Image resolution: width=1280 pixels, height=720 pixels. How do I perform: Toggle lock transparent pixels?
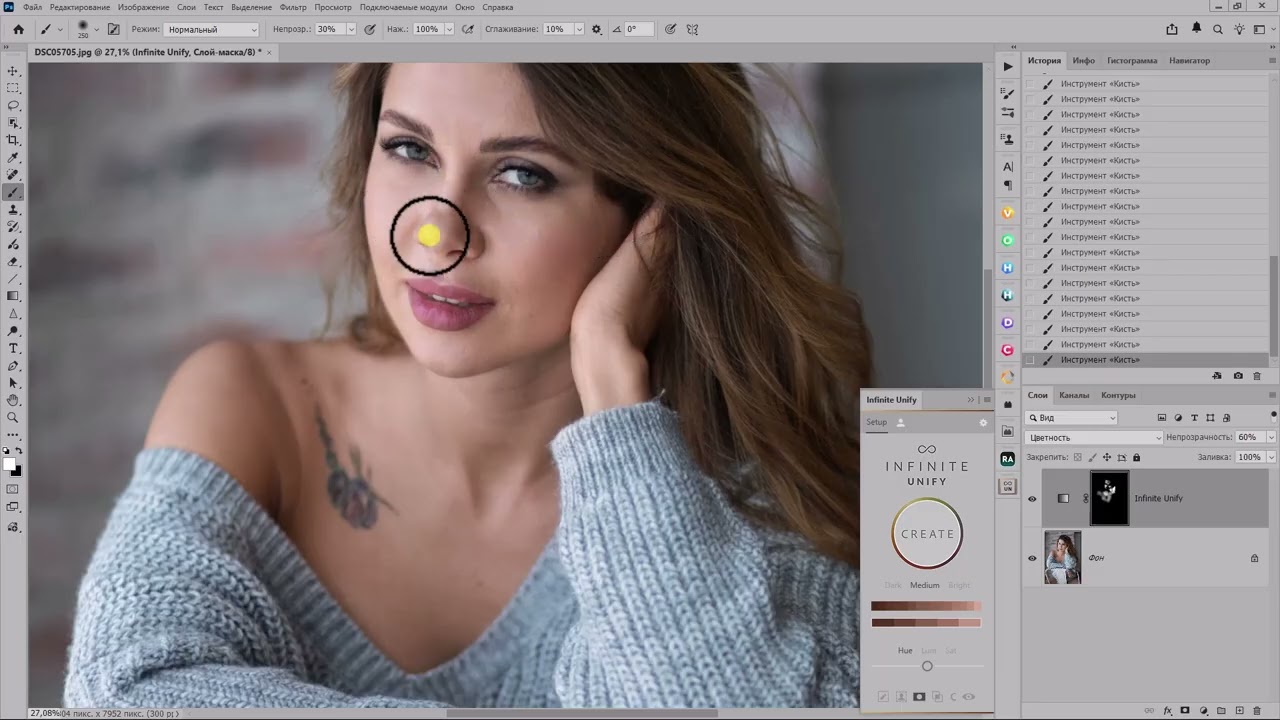pyautogui.click(x=1077, y=457)
